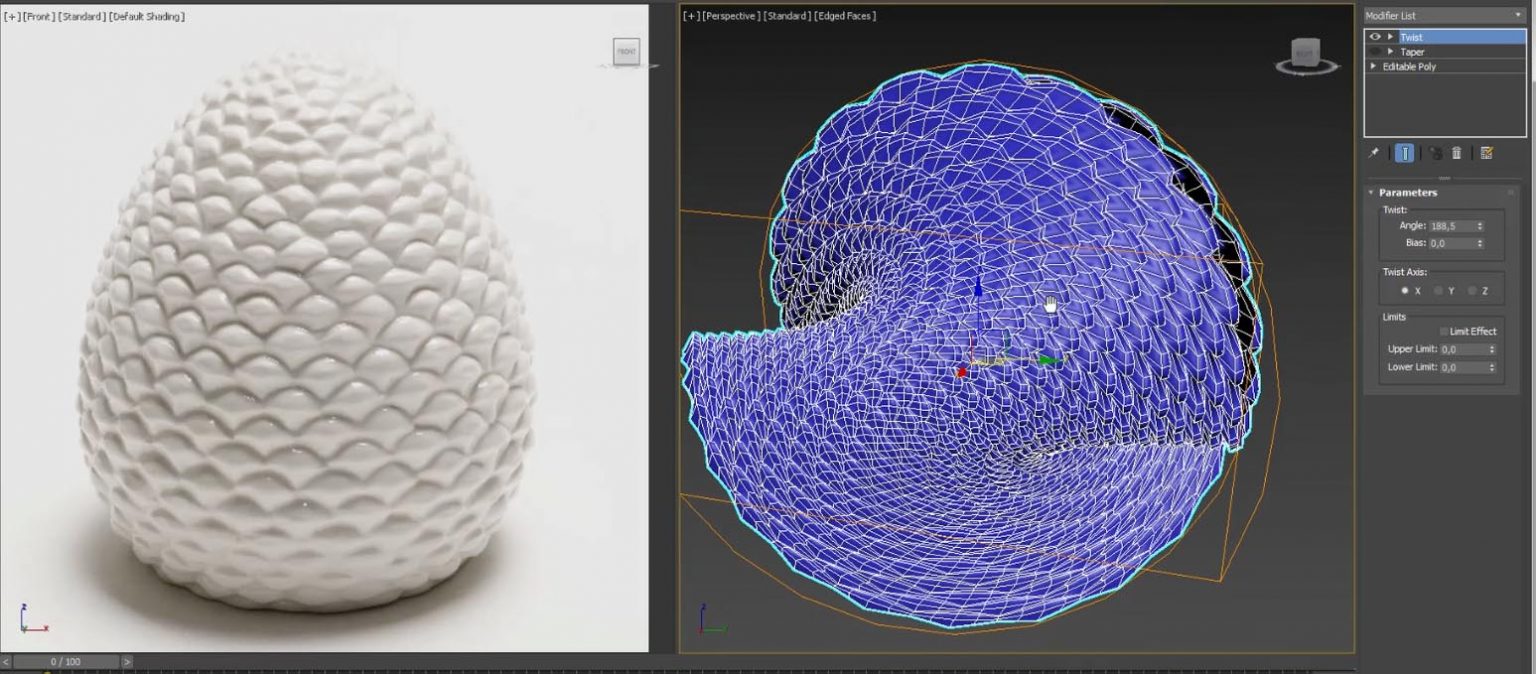The height and width of the screenshot is (674, 1536).
Task: Step time slider back with left arrow
Action: click(6, 662)
